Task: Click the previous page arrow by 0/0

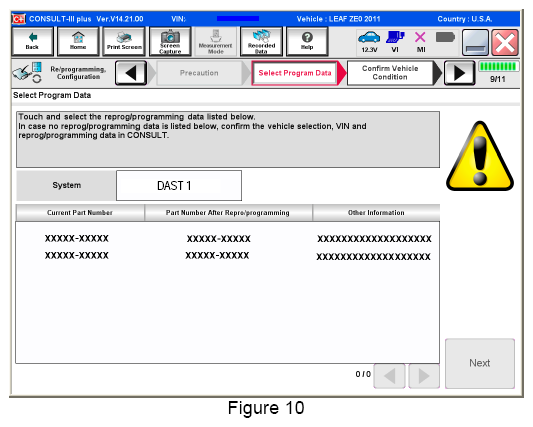Action: coord(390,376)
